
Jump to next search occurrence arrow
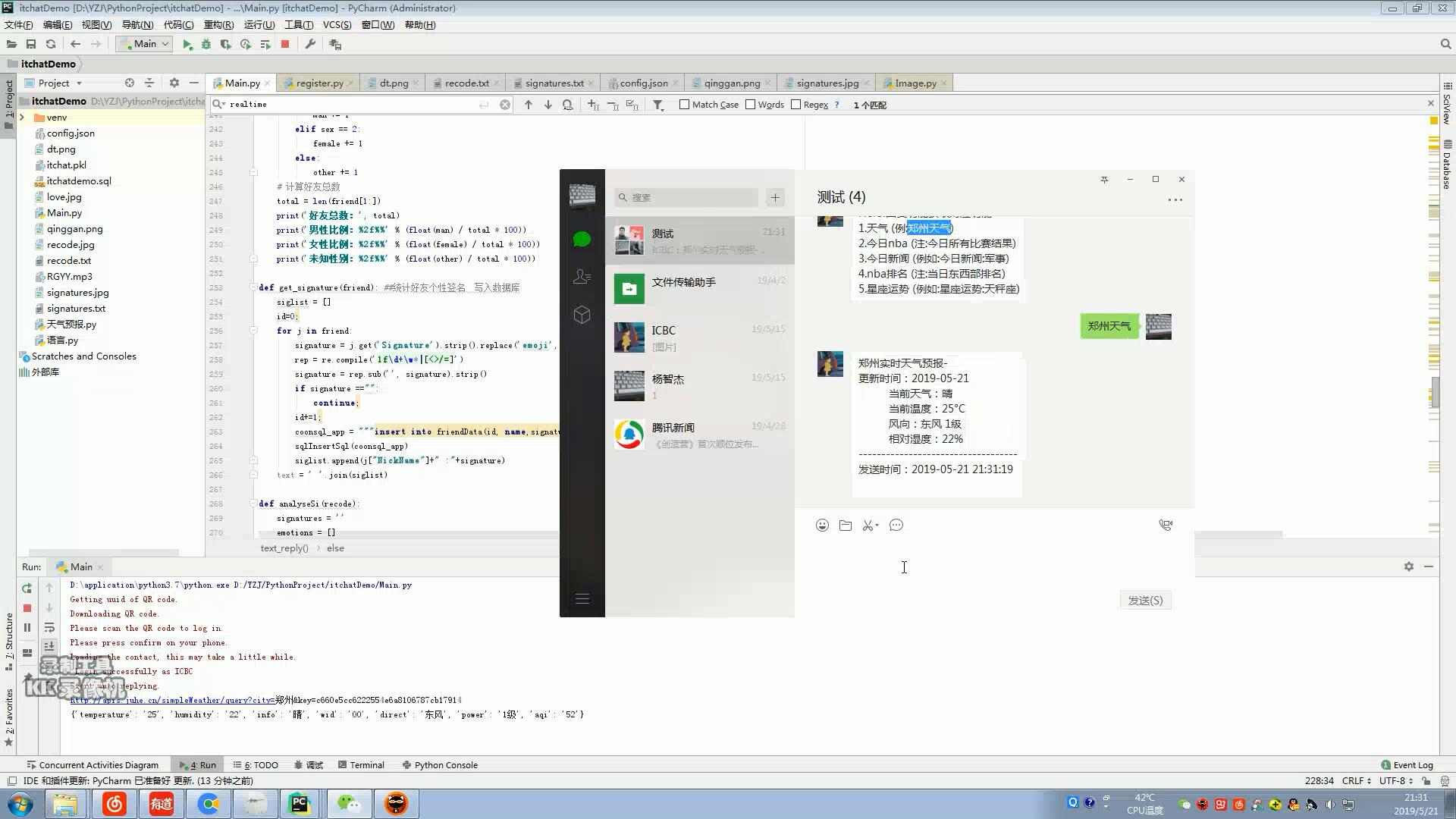[x=548, y=105]
